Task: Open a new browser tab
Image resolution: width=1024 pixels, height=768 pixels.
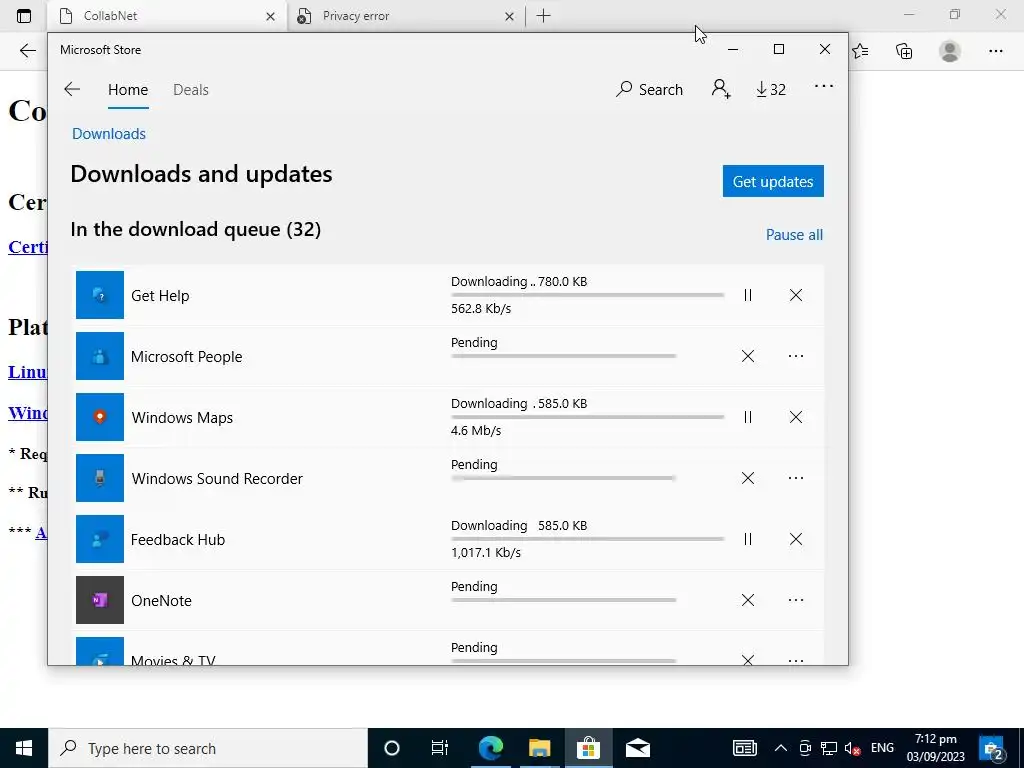Action: [x=543, y=16]
